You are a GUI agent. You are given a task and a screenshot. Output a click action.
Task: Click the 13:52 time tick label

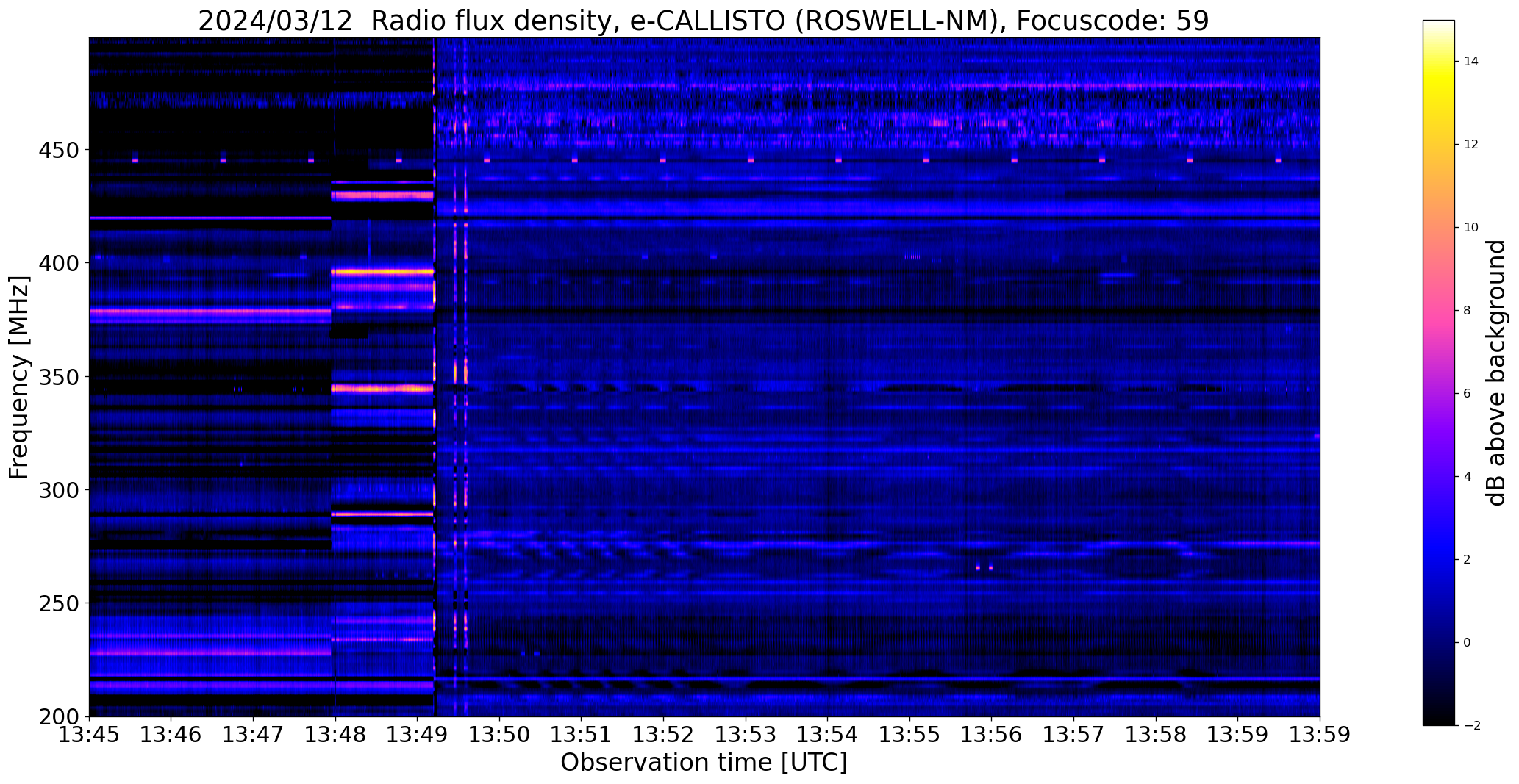tap(663, 735)
